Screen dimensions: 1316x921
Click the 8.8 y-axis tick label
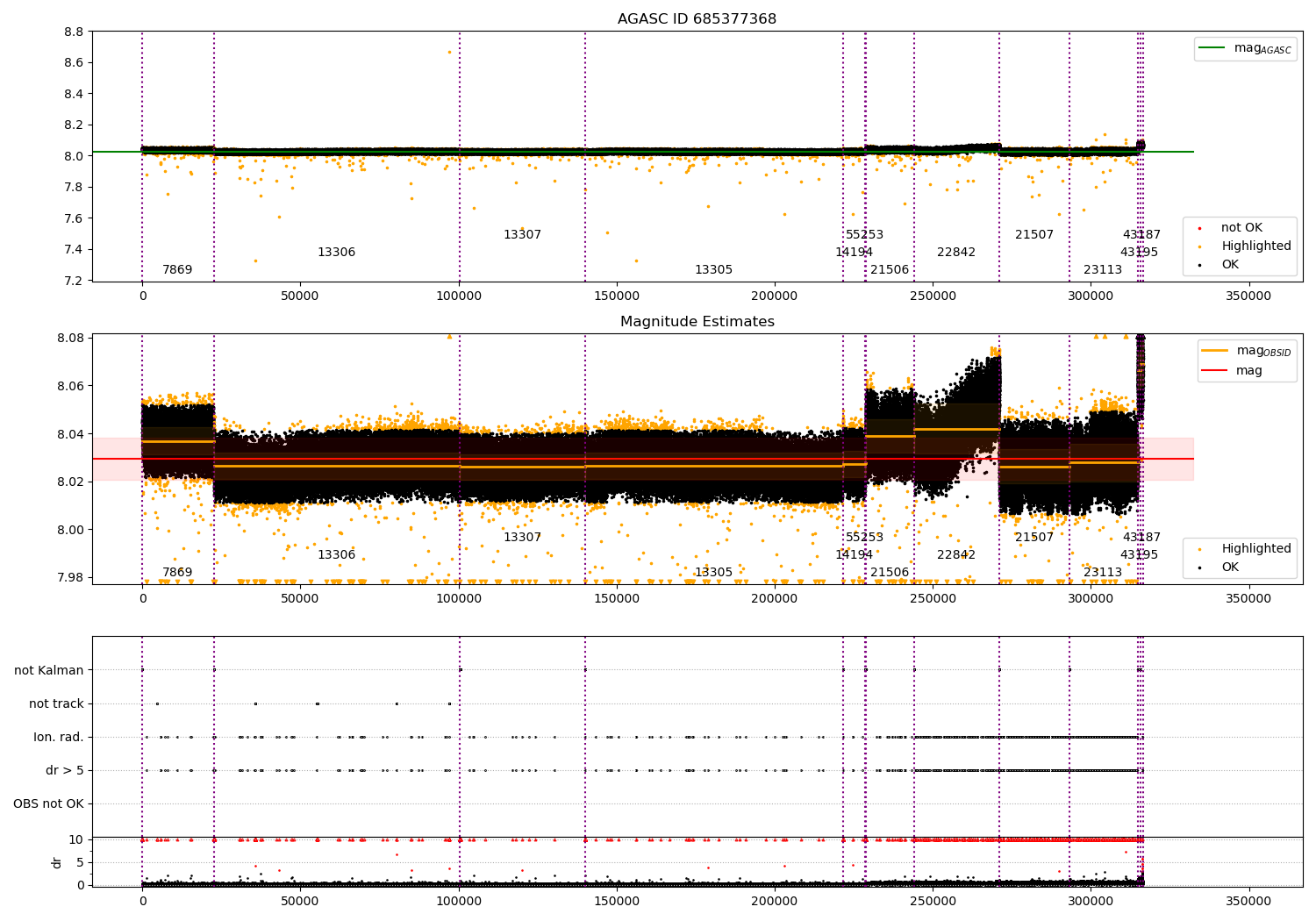coord(75,32)
